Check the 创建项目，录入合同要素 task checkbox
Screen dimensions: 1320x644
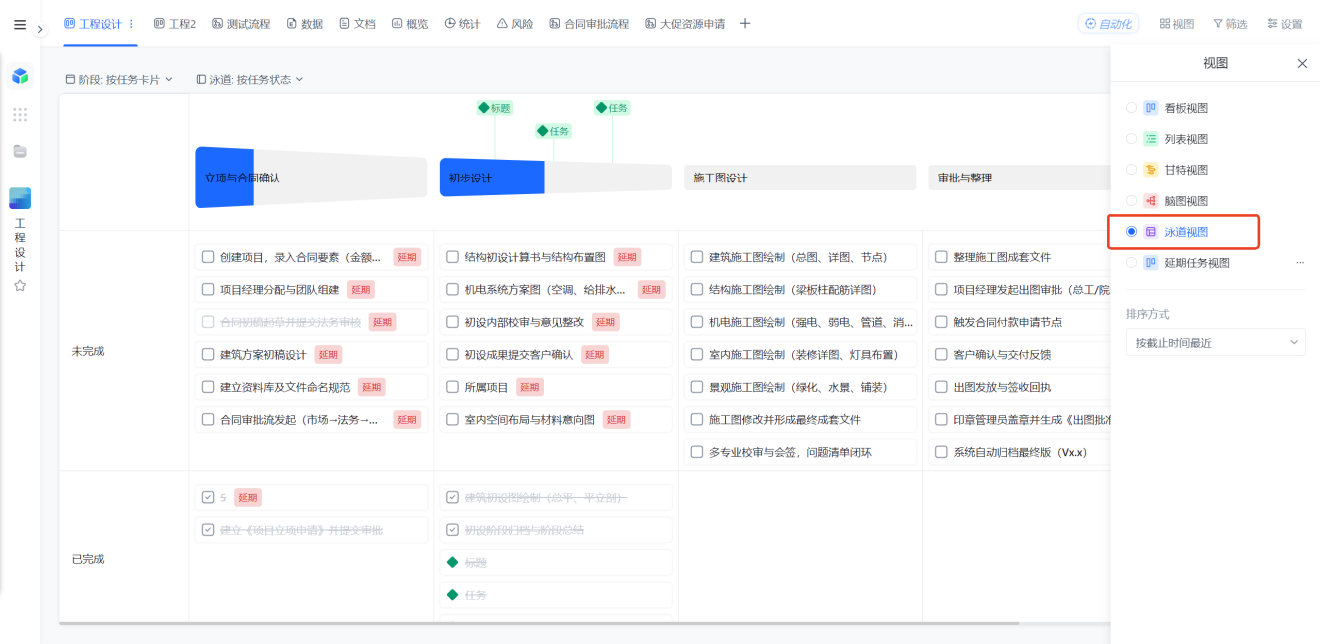tap(208, 257)
